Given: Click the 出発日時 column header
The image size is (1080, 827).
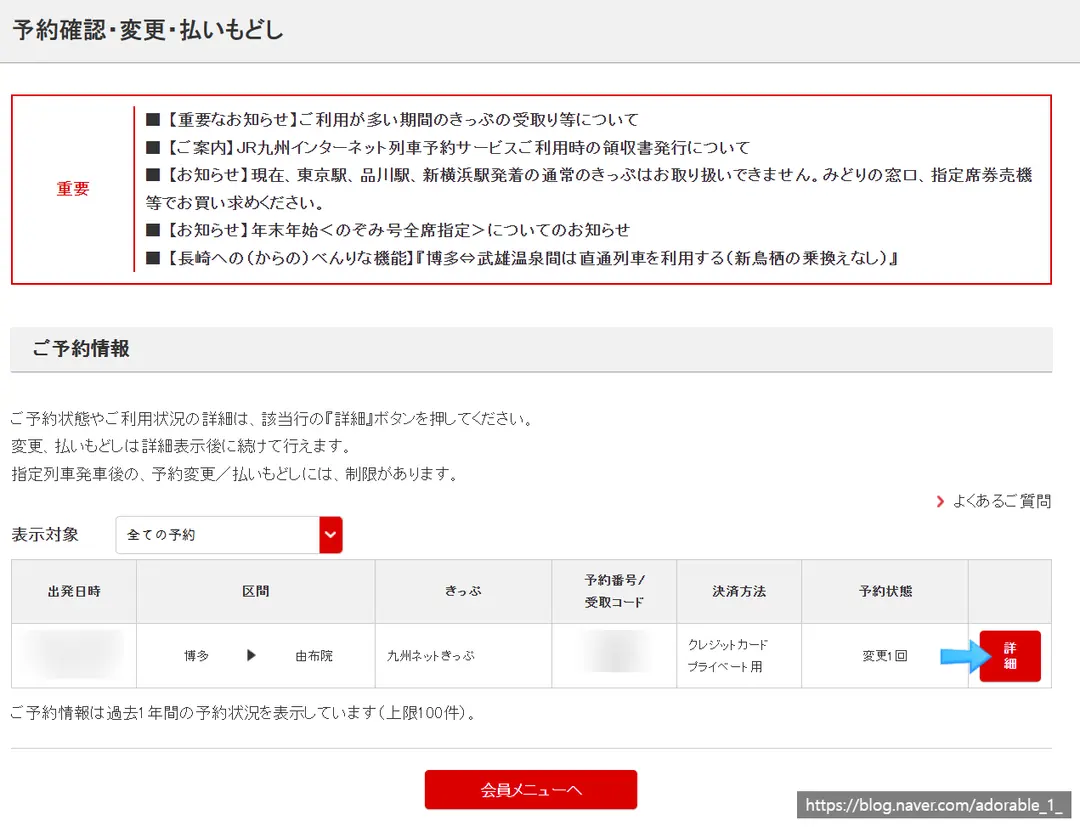Looking at the screenshot, I should coord(74,592).
